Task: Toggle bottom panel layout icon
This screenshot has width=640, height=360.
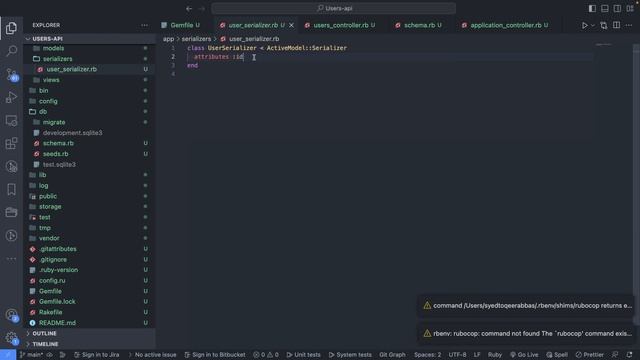Action: 604,8
